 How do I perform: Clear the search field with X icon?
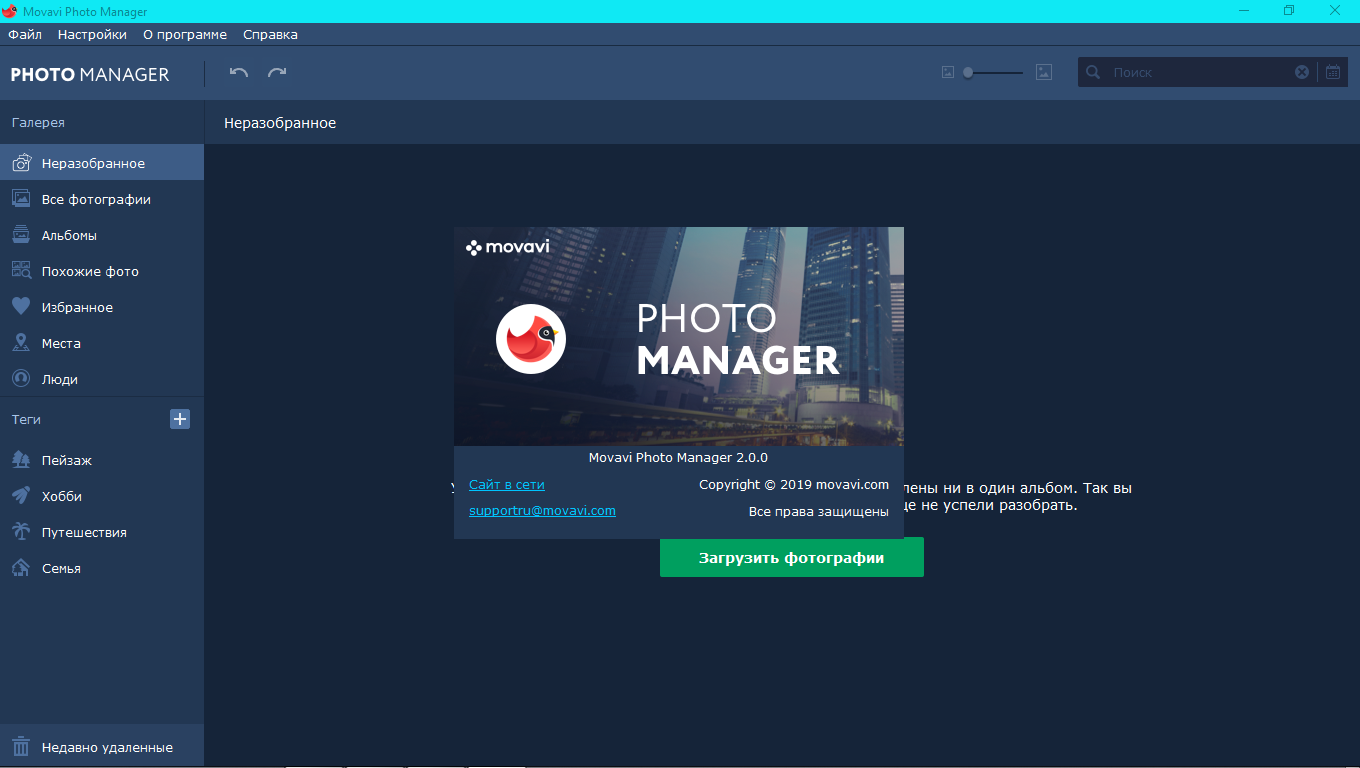point(1302,72)
